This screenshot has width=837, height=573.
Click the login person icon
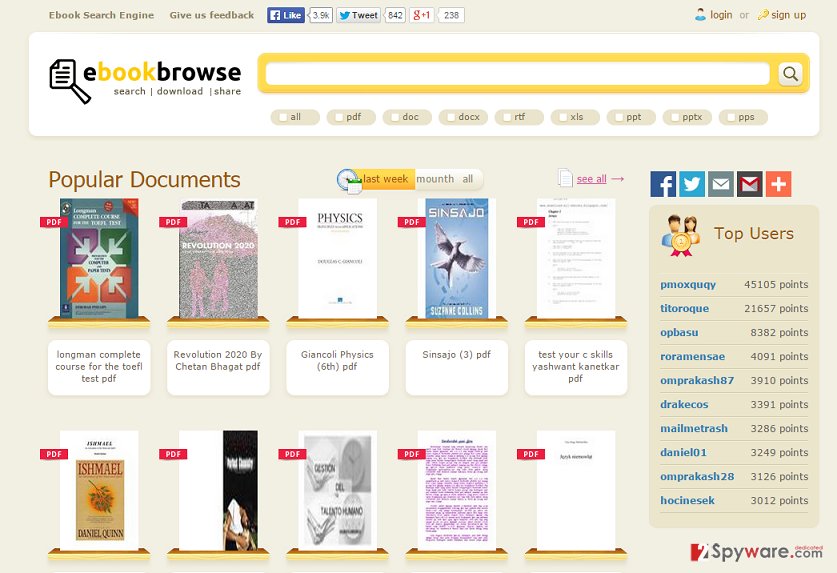pyautogui.click(x=700, y=14)
